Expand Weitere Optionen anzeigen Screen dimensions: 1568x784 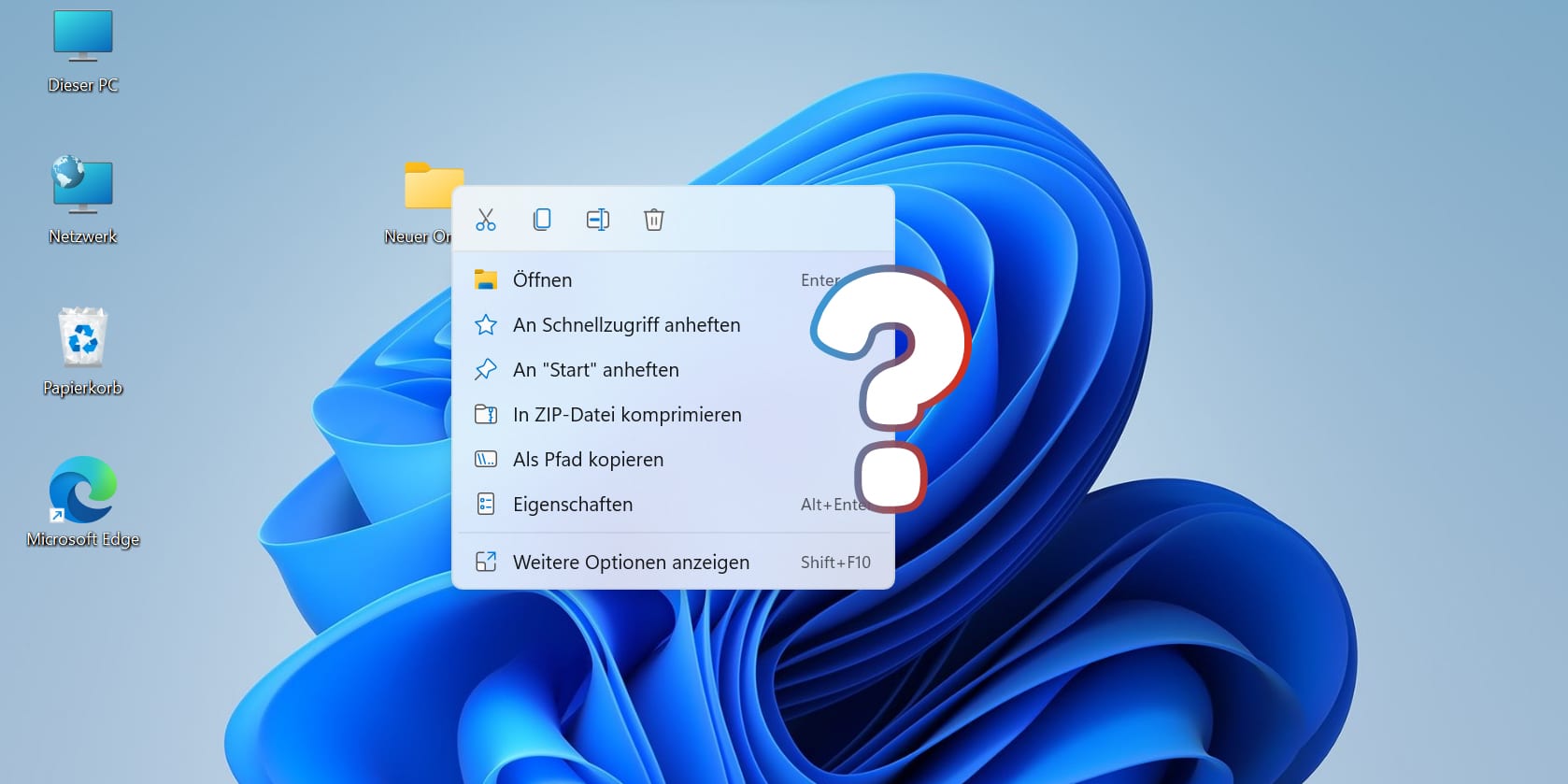(x=631, y=563)
